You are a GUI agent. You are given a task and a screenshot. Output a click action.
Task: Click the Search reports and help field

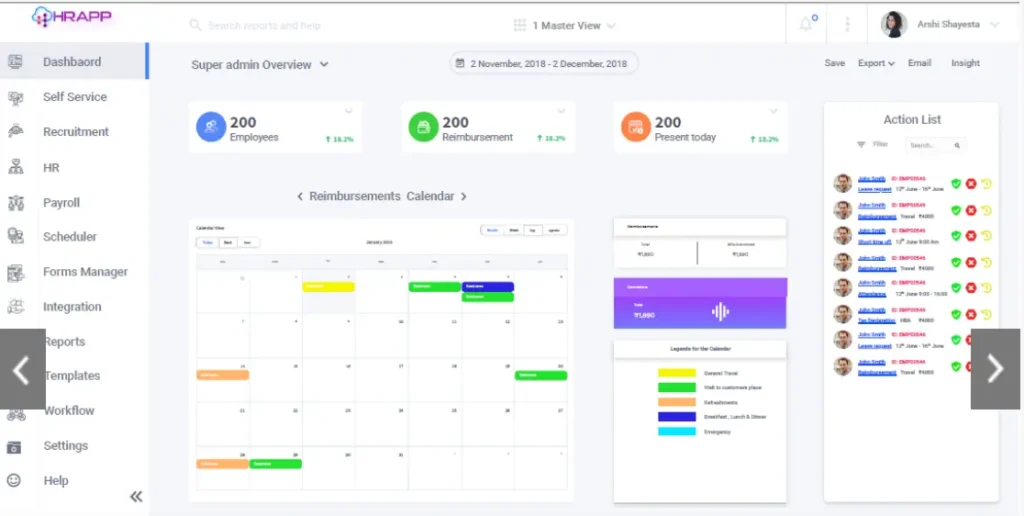pos(264,25)
